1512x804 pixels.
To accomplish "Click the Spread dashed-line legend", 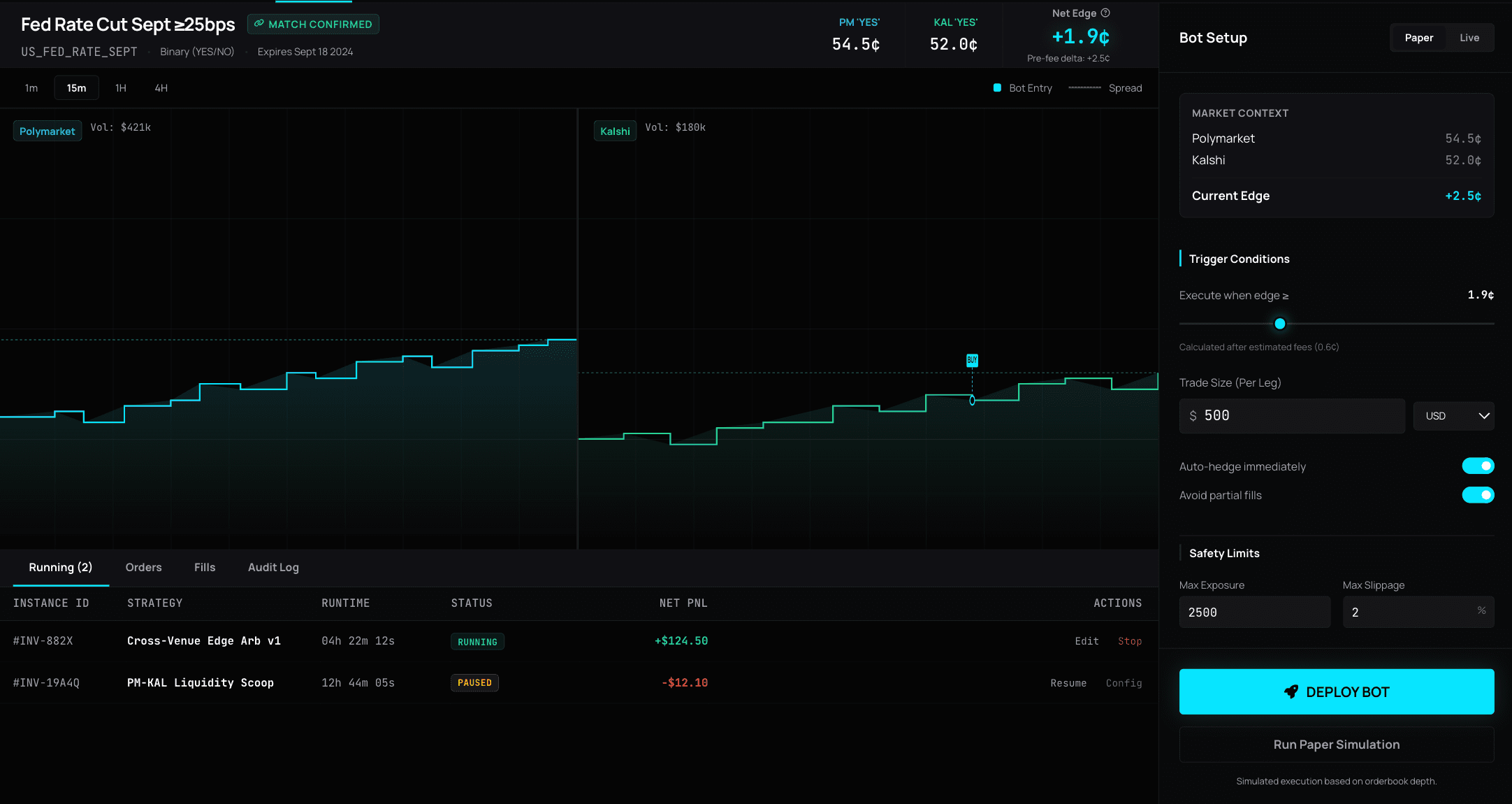I will [x=1084, y=88].
